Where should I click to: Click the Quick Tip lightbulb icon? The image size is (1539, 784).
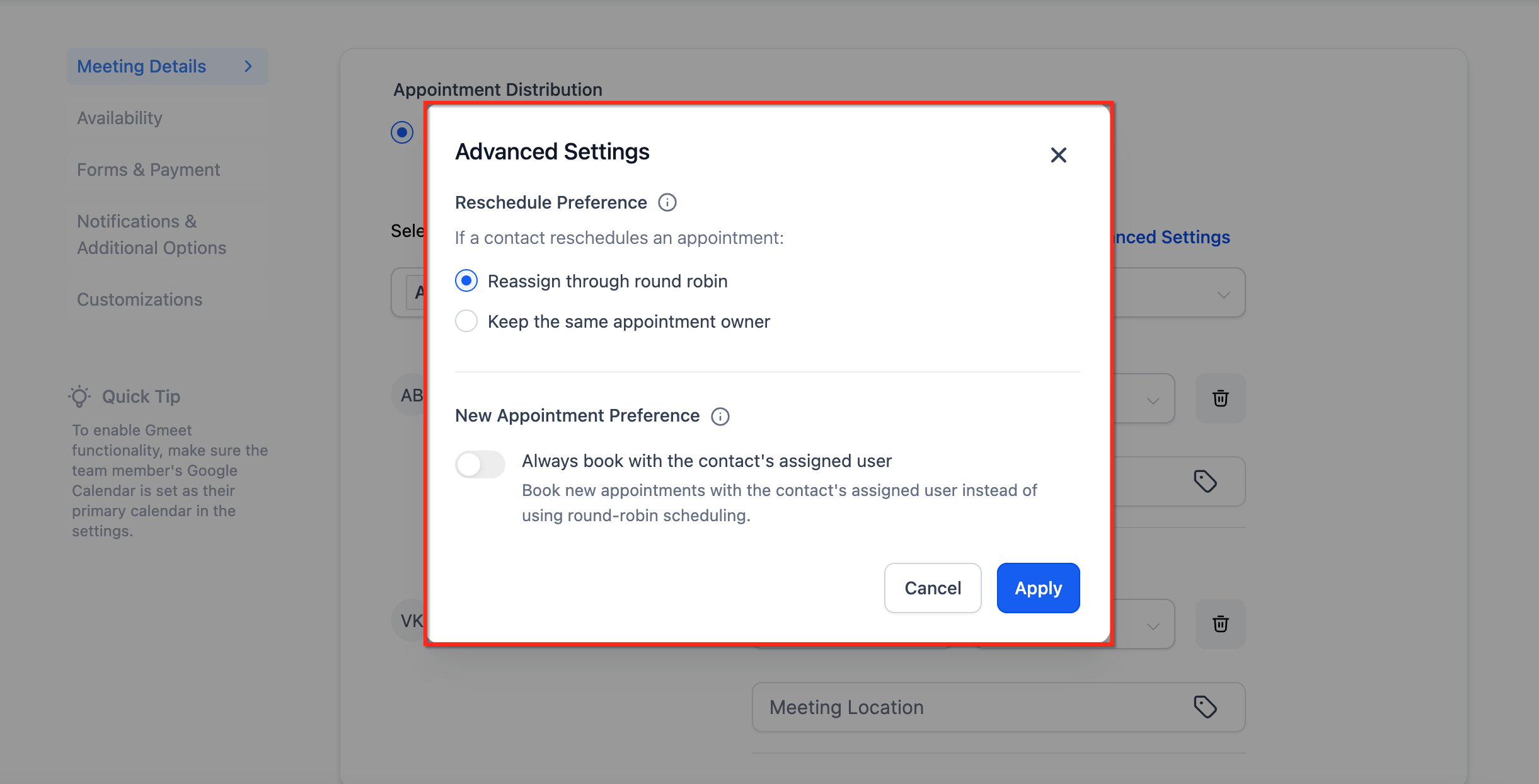[79, 396]
